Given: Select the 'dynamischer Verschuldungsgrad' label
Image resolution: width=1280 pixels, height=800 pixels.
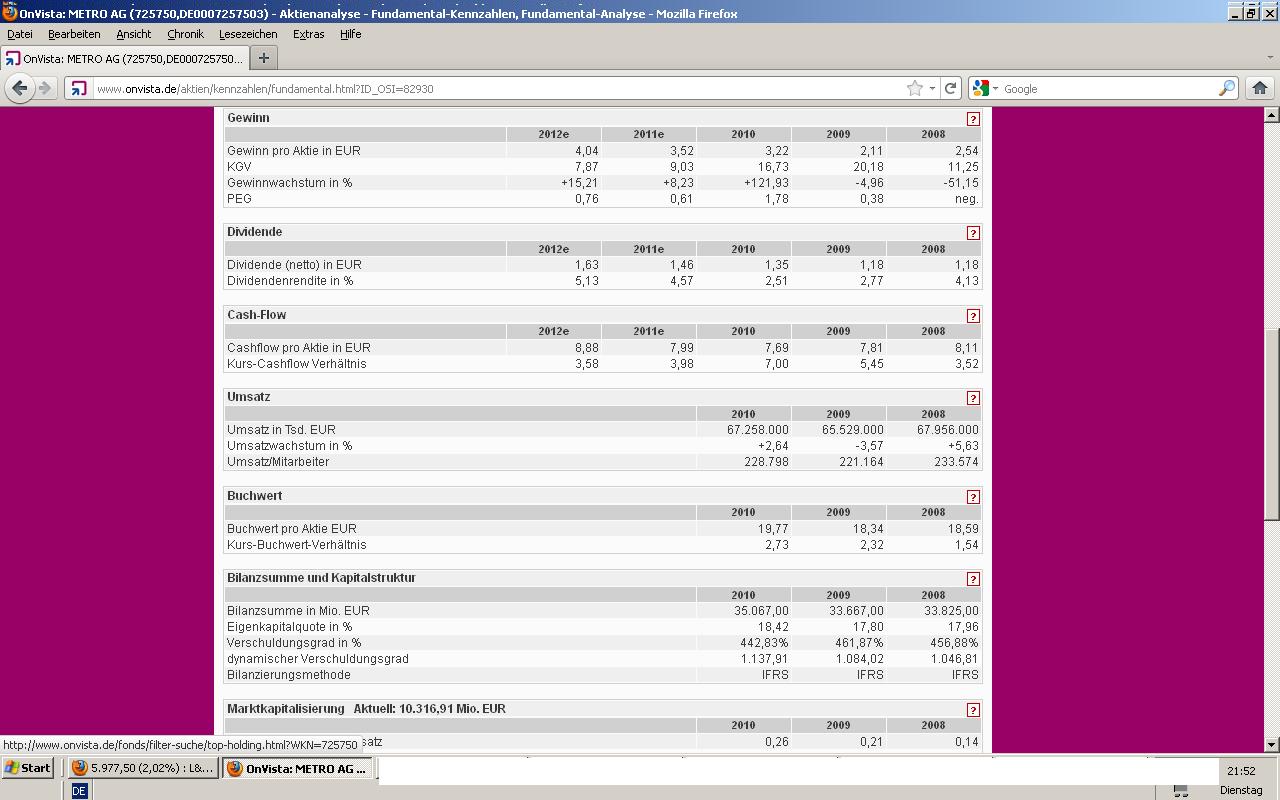Looking at the screenshot, I should [x=318, y=659].
